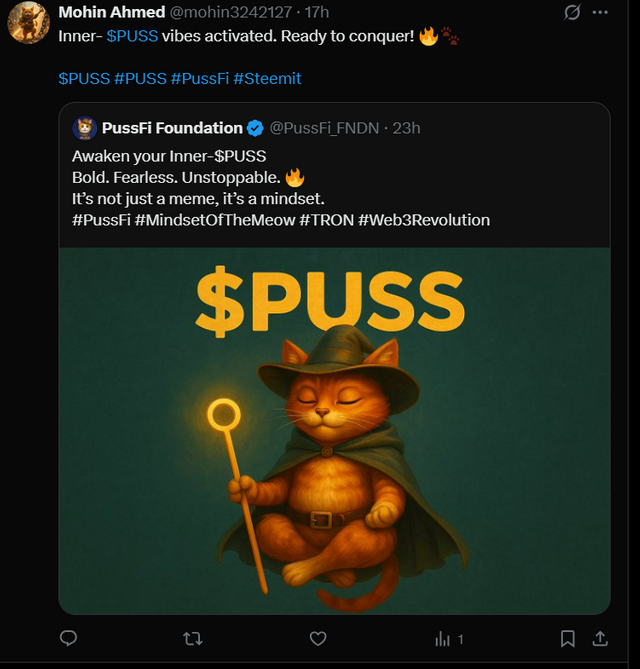This screenshot has width=640, height=669.
Task: Click the Grok explain icon beside the timestamp
Action: click(x=573, y=13)
